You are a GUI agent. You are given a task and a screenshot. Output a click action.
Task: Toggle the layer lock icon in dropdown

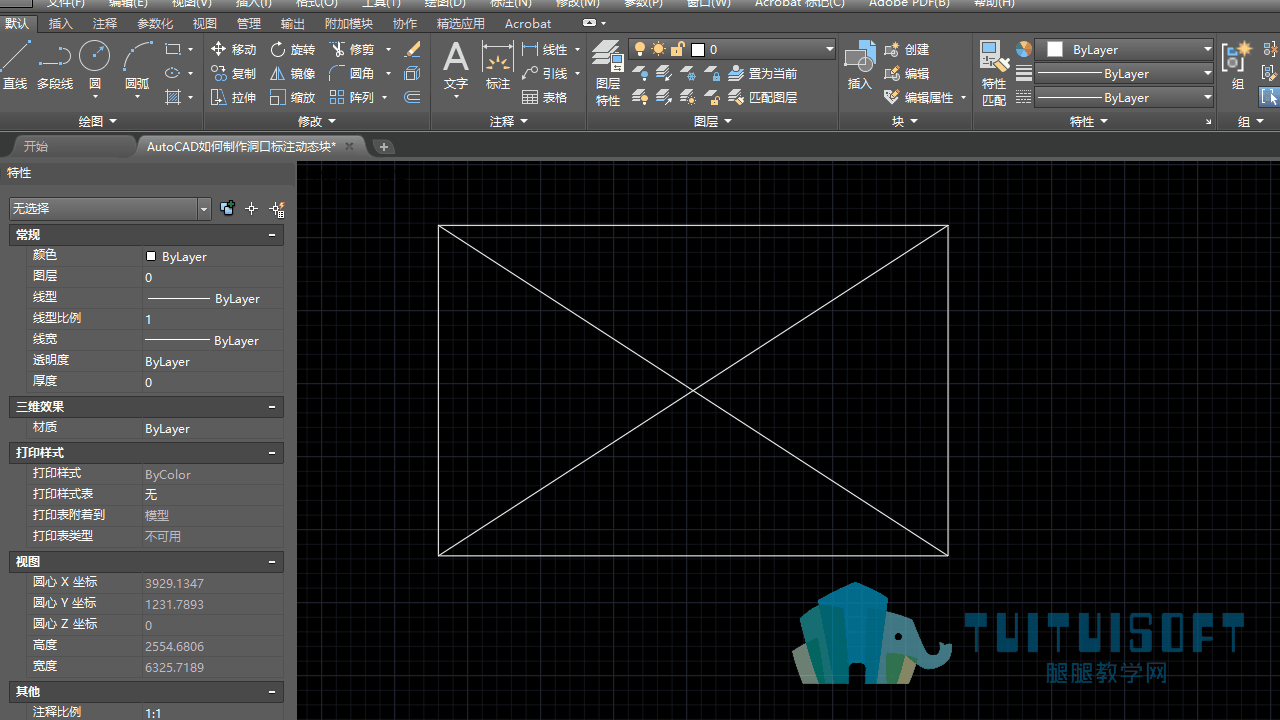677,49
